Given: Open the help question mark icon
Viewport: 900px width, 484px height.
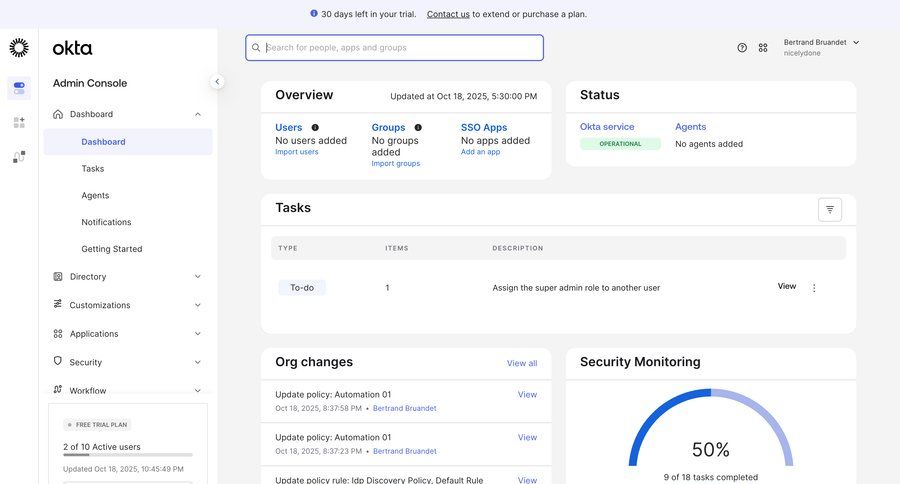Looking at the screenshot, I should 742,48.
